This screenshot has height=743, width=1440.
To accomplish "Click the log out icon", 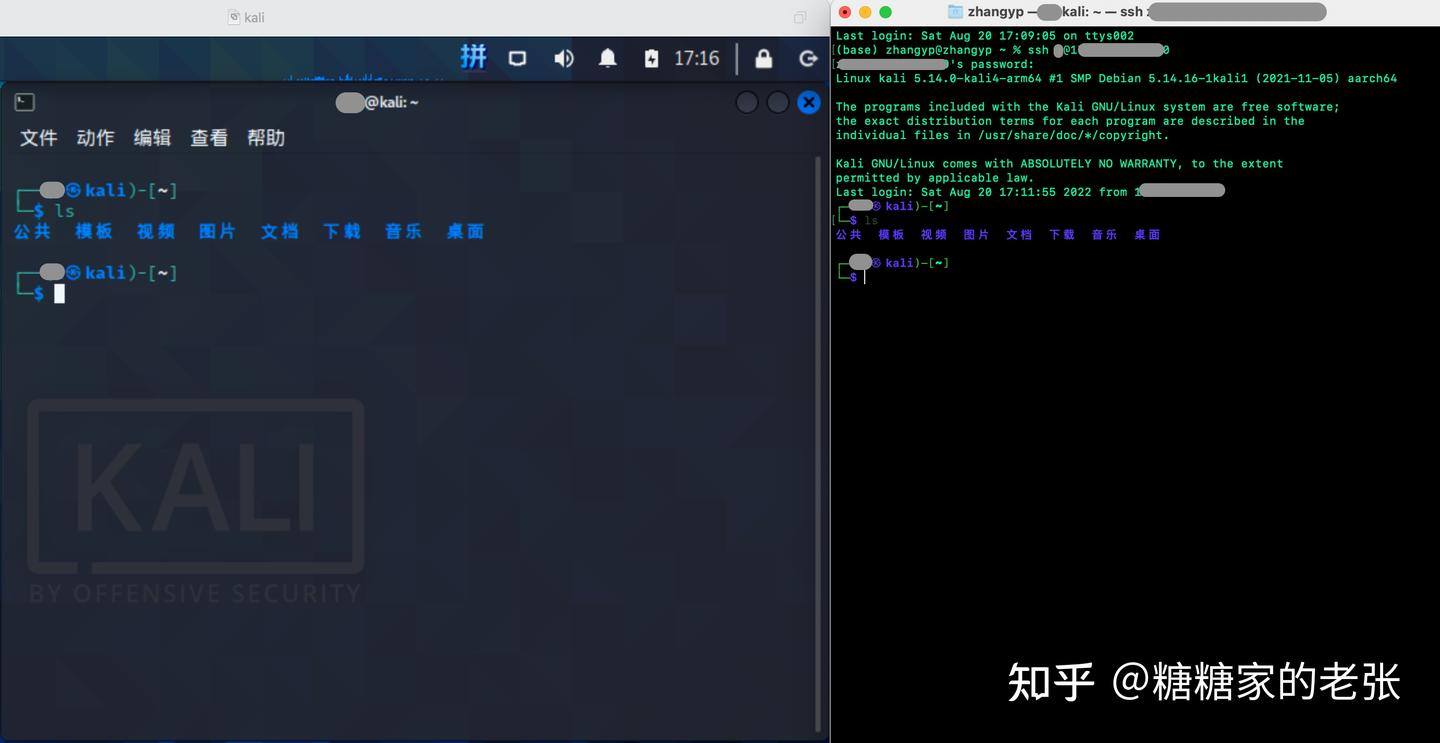I will 808,59.
